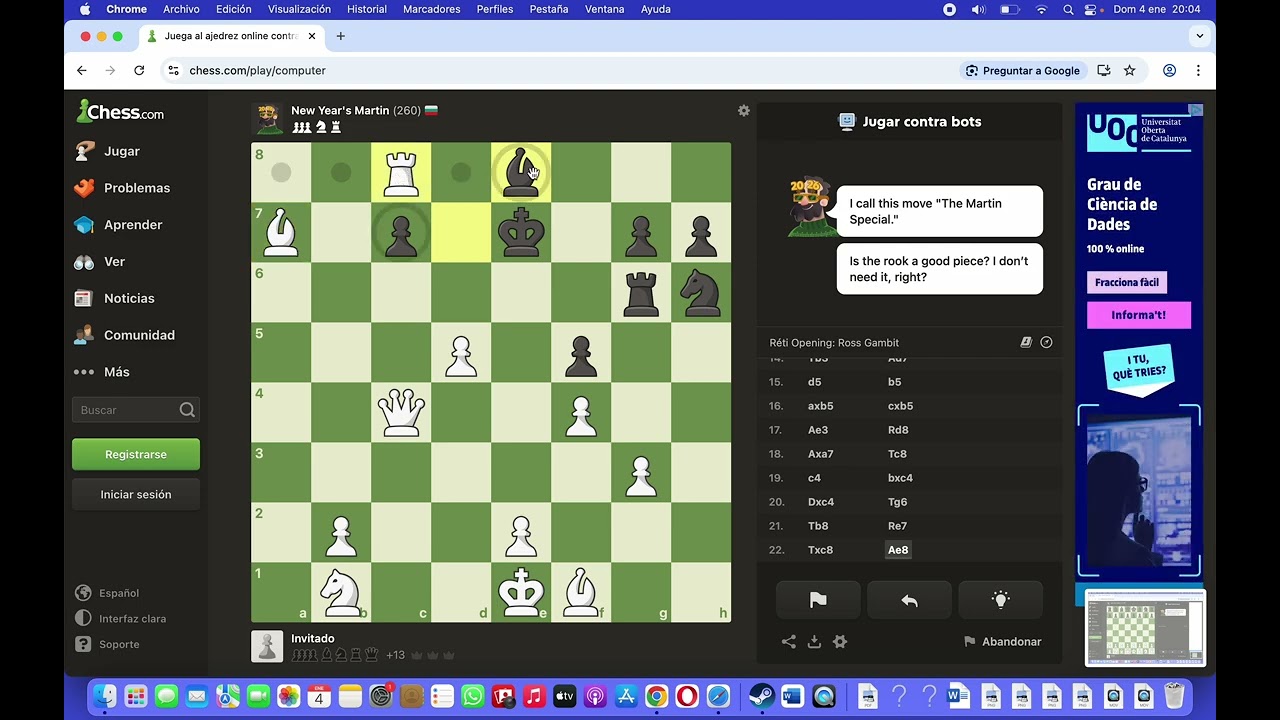Reload the chess.com page
Viewport: 1280px width, 720px height.
click(x=139, y=70)
